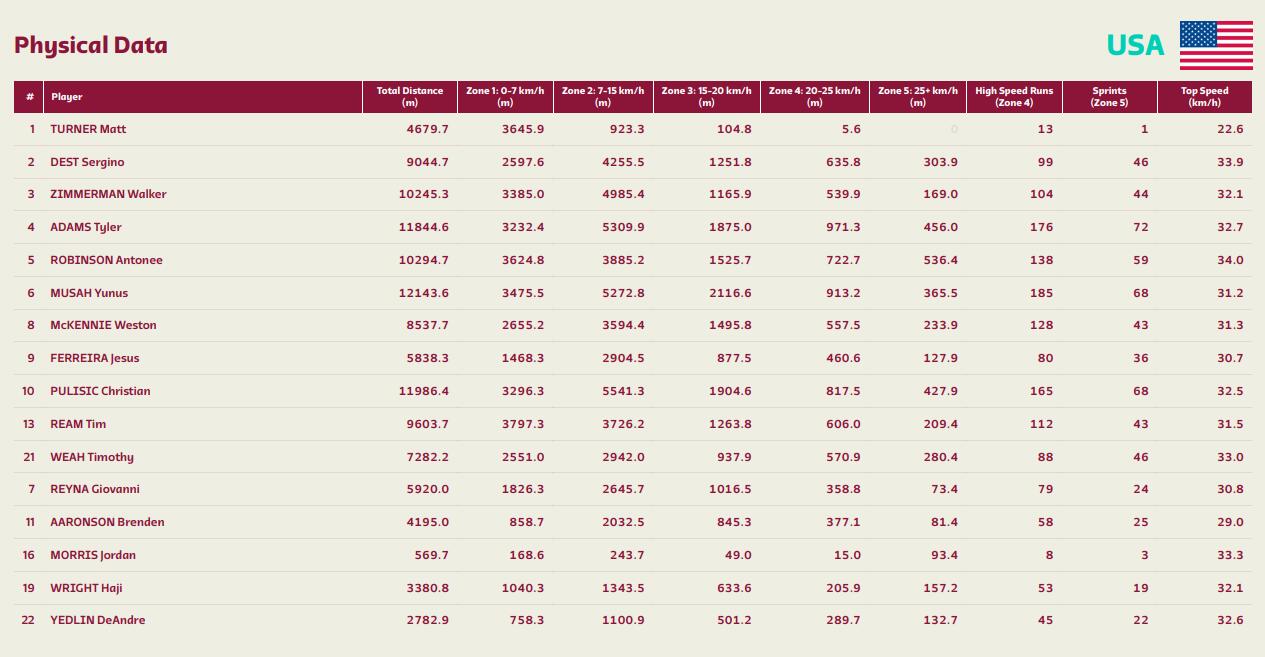Click player name REYNA Giovanni
This screenshot has width=1265, height=657.
click(x=95, y=489)
